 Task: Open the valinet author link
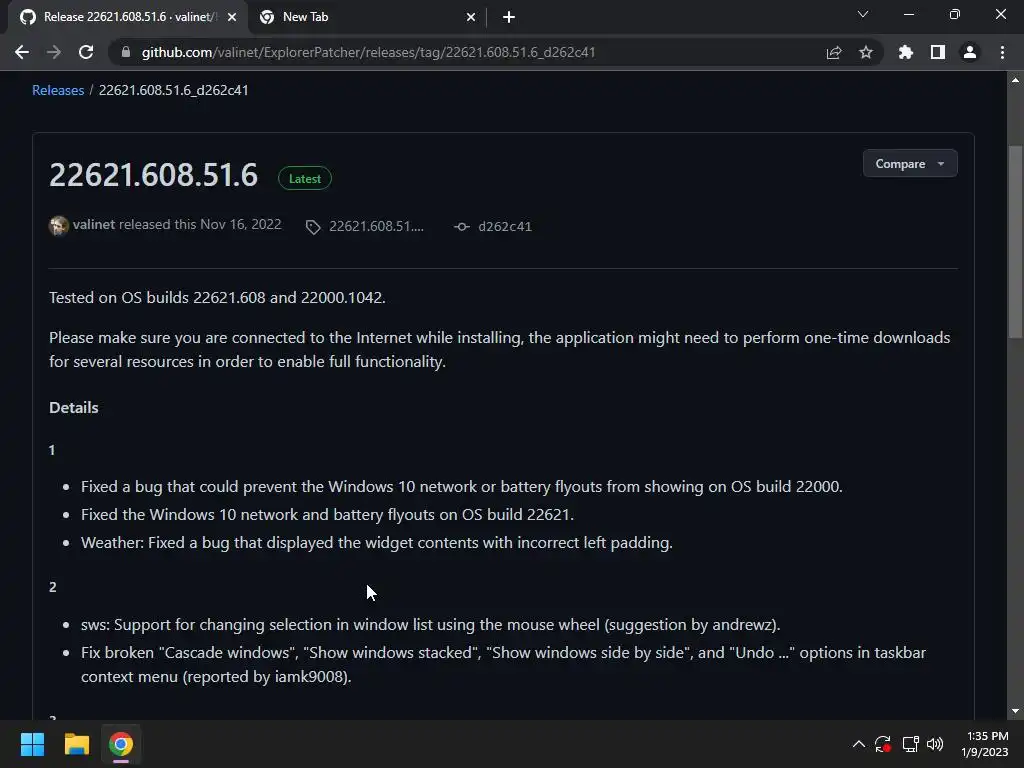94,224
